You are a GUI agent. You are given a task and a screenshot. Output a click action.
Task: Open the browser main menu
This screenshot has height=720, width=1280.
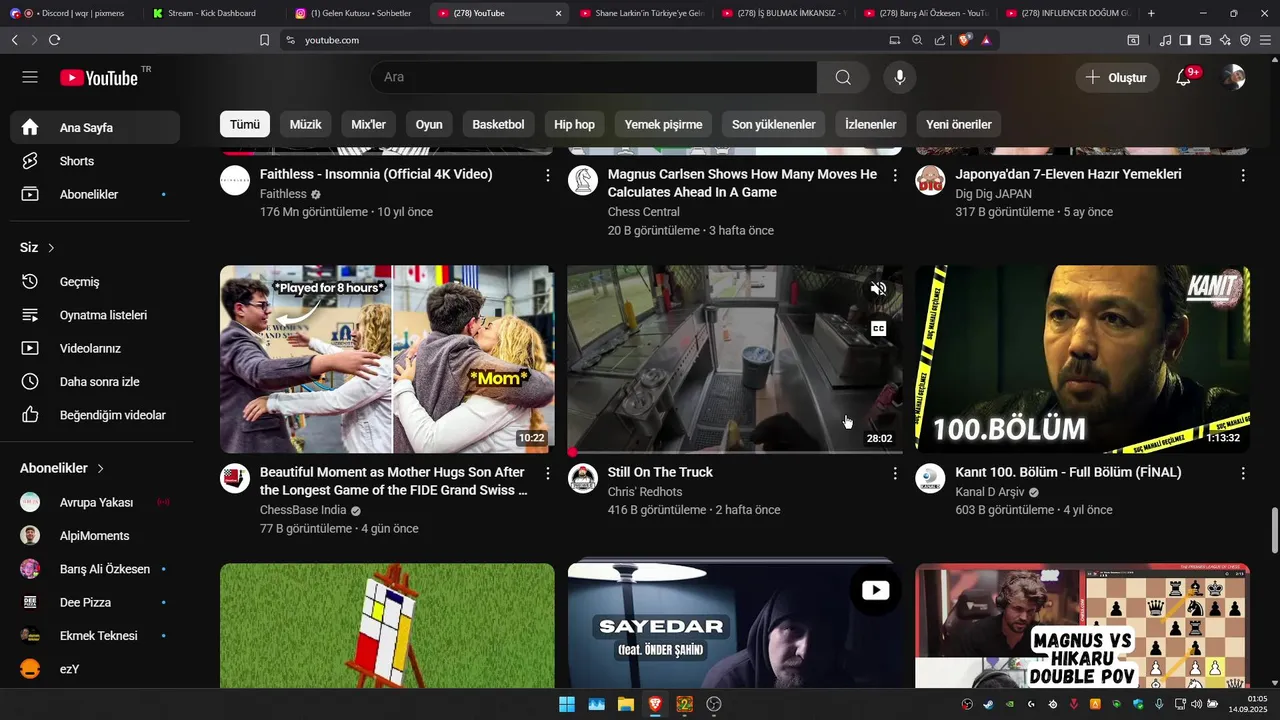click(1265, 40)
